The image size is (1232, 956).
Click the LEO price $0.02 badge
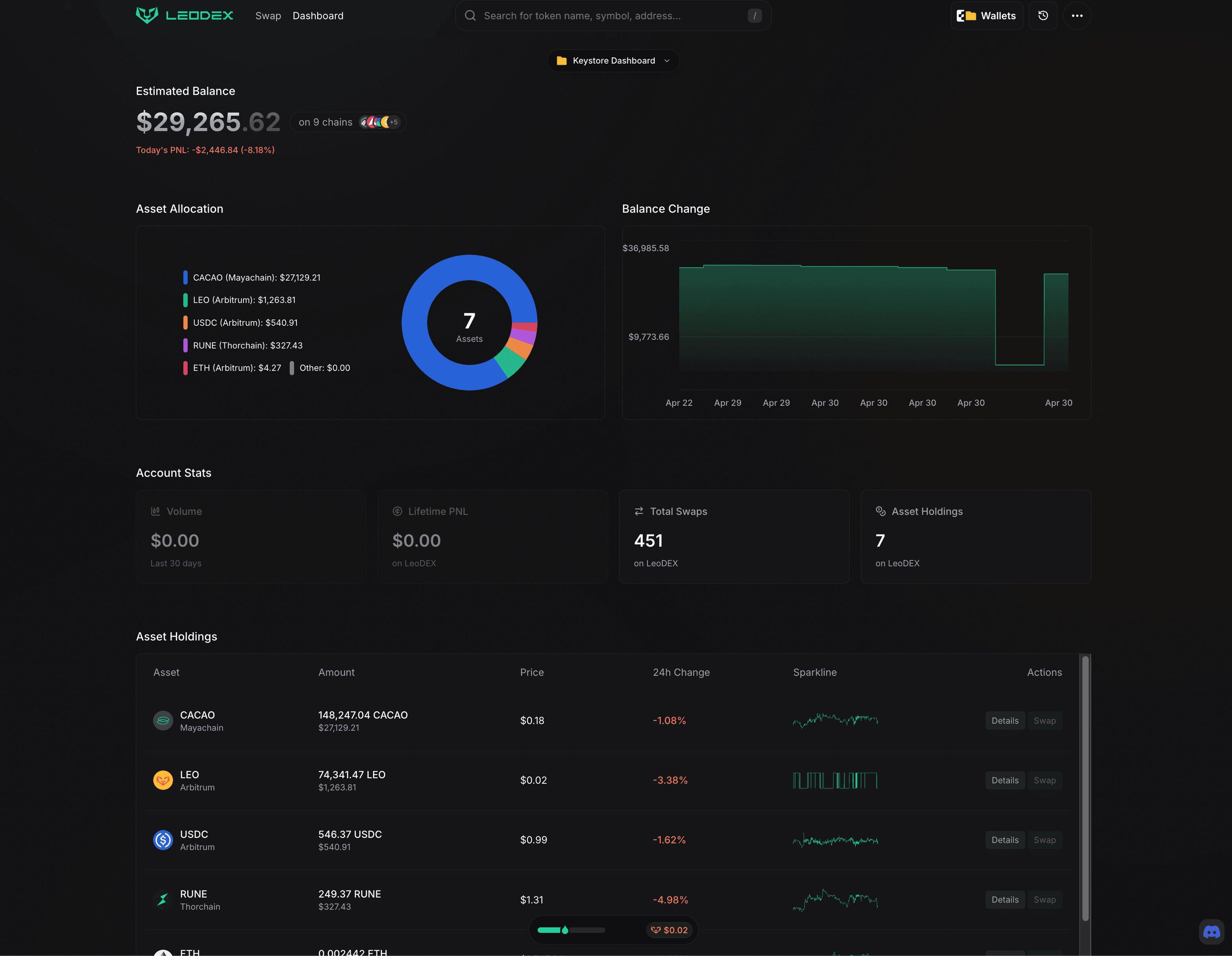669,930
